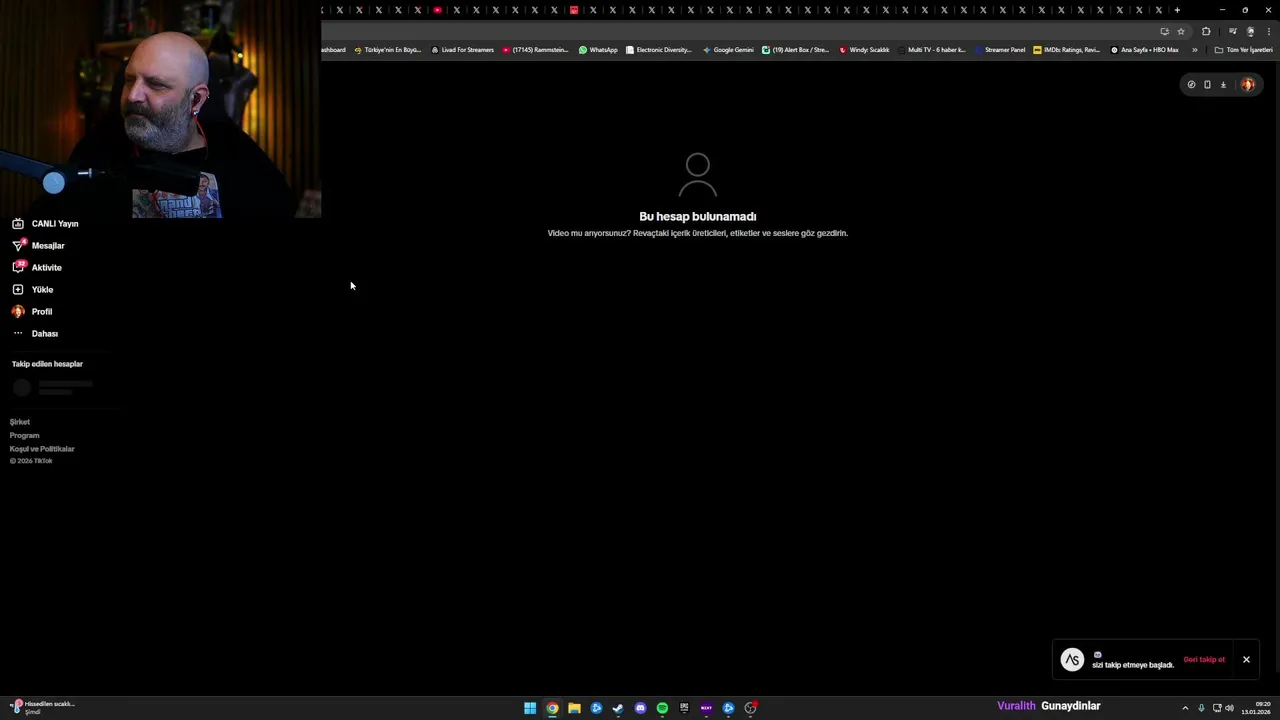This screenshot has height=720, width=1280.
Task: Open the Chrome three-dots menu
Action: [x=1268, y=32]
